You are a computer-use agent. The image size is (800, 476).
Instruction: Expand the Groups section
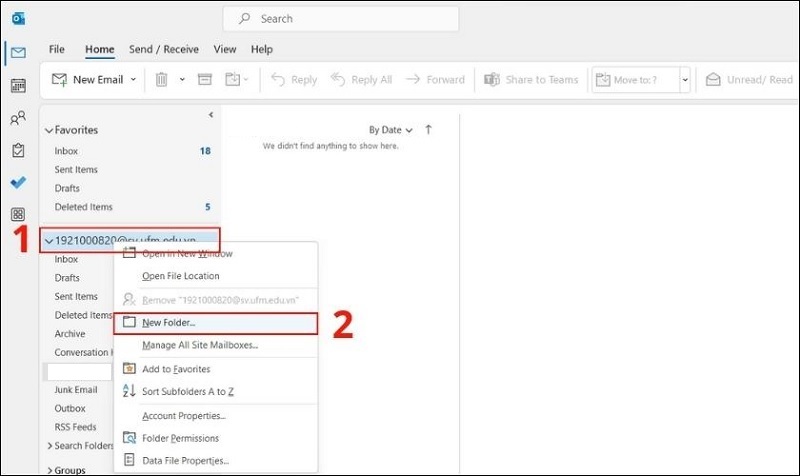point(49,469)
